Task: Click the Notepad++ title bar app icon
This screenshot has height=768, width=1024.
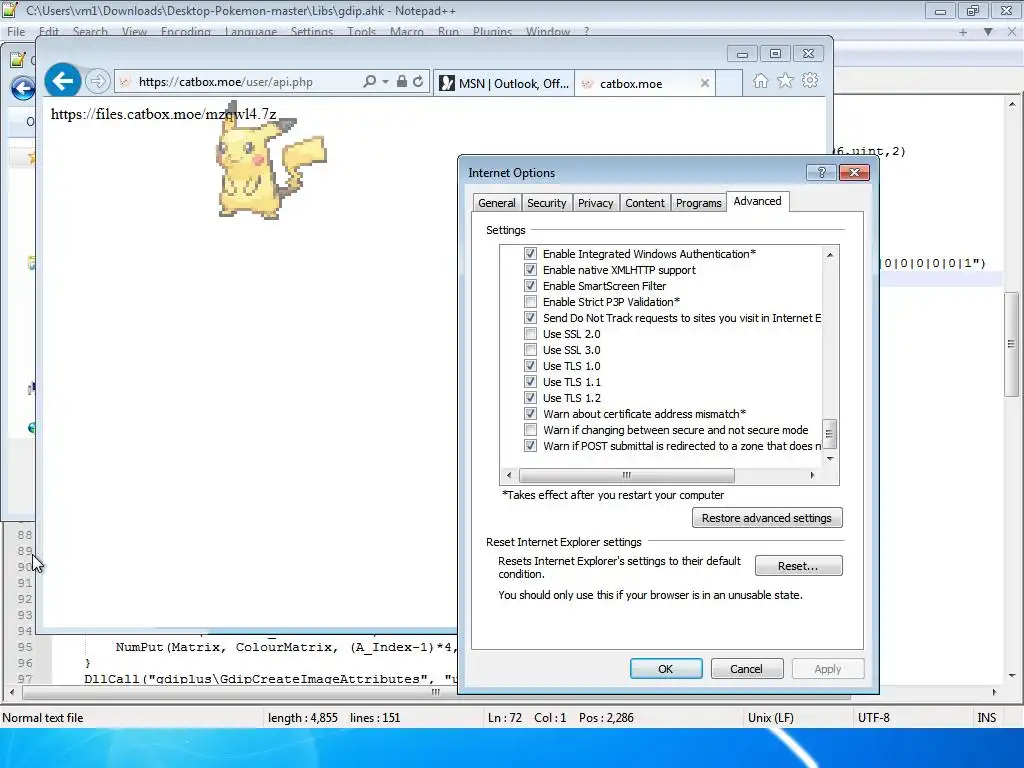Action: click(x=10, y=10)
